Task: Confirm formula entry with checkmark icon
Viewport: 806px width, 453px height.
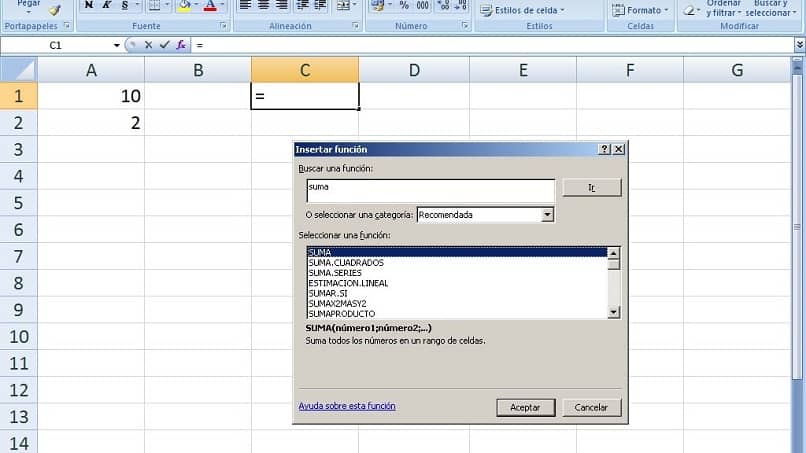Action: point(164,45)
